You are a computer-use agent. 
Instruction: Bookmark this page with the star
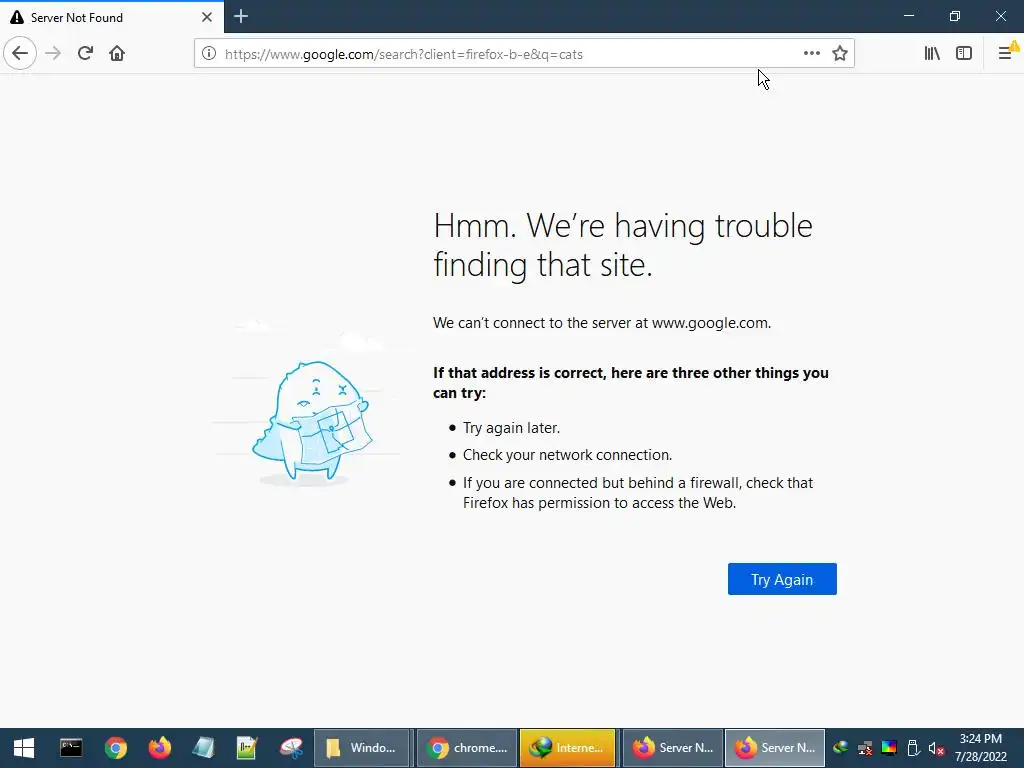(840, 53)
